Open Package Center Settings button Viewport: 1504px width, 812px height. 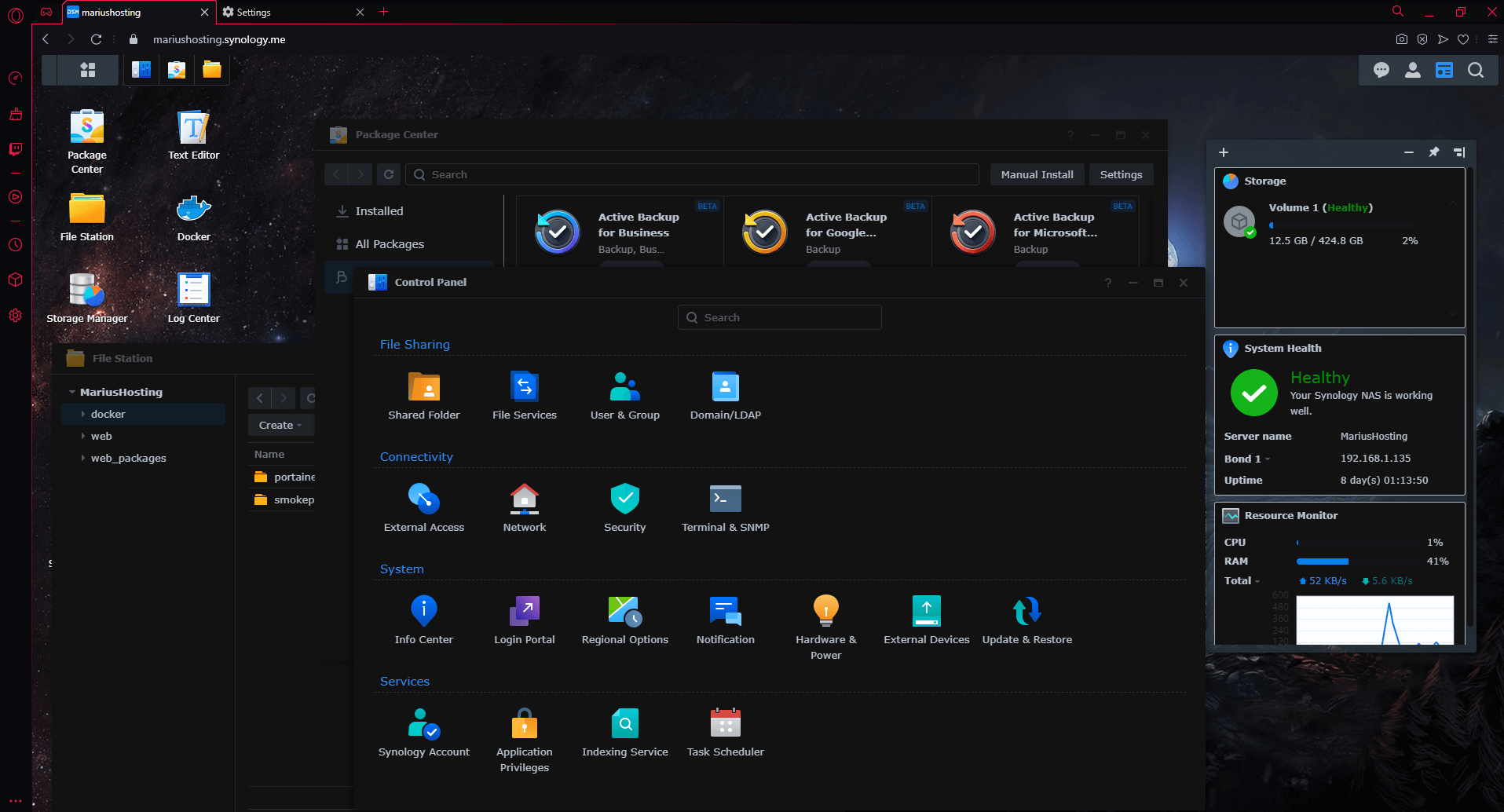[1121, 174]
